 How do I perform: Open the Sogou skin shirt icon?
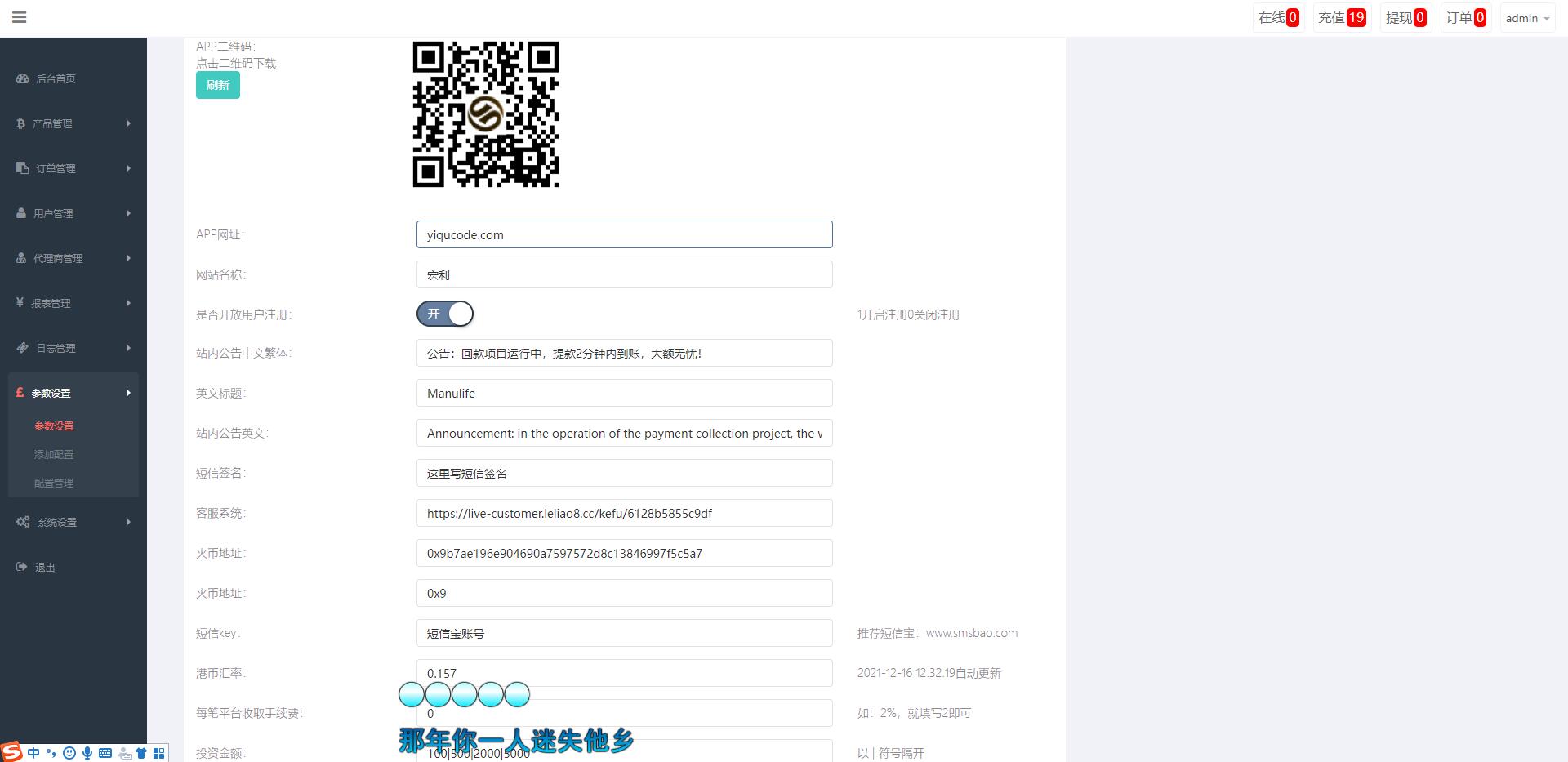141,753
